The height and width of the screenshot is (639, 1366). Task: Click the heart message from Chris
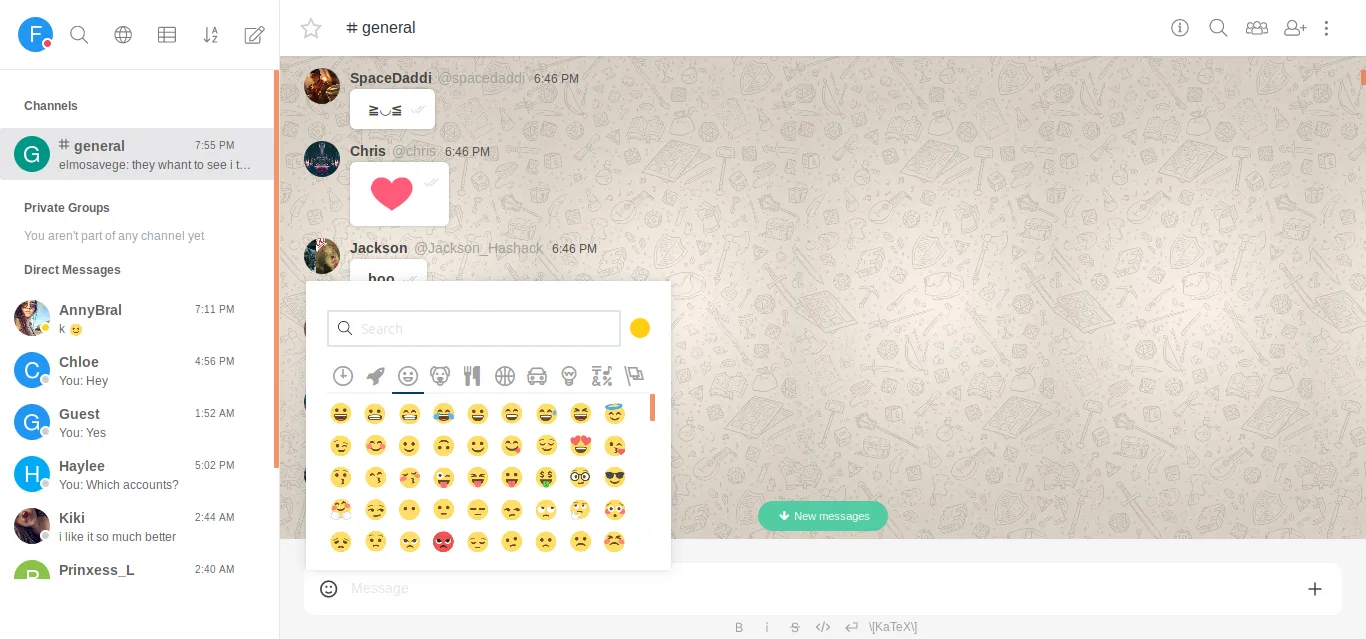[x=392, y=193]
